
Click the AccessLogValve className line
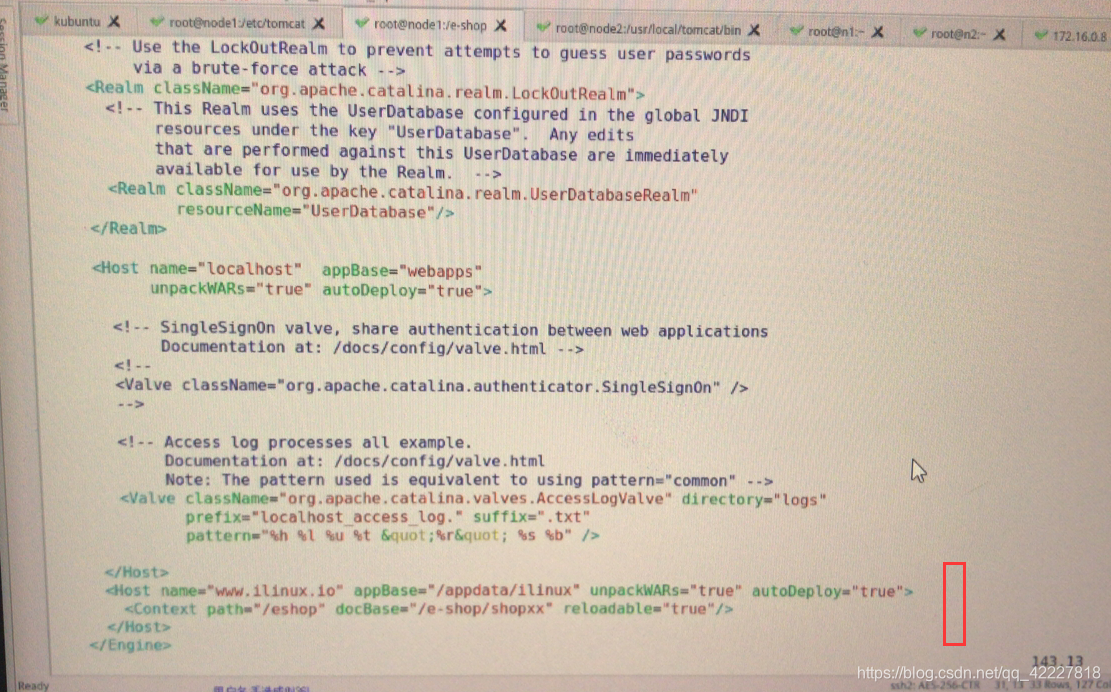[x=473, y=499]
